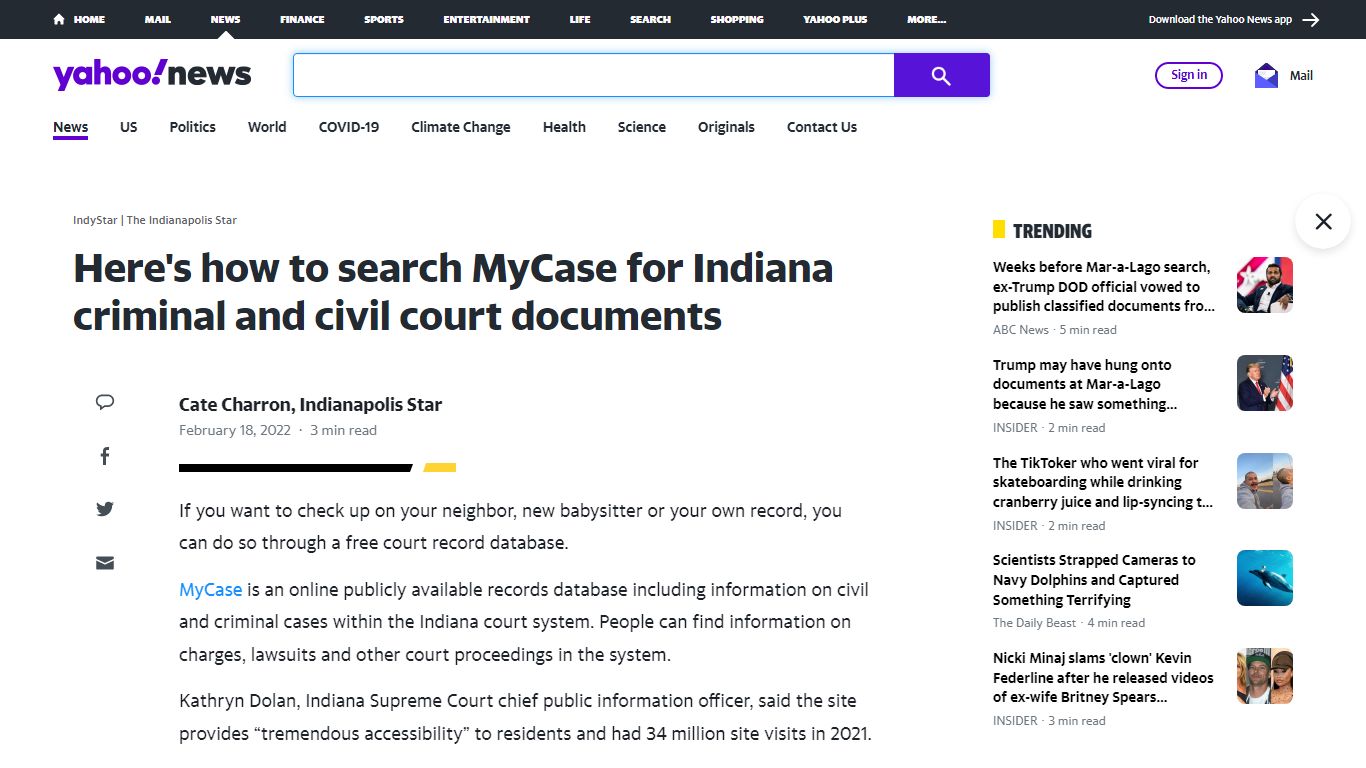1366x768 pixels.
Task: Open the FINANCE top menu item
Action: pos(302,19)
